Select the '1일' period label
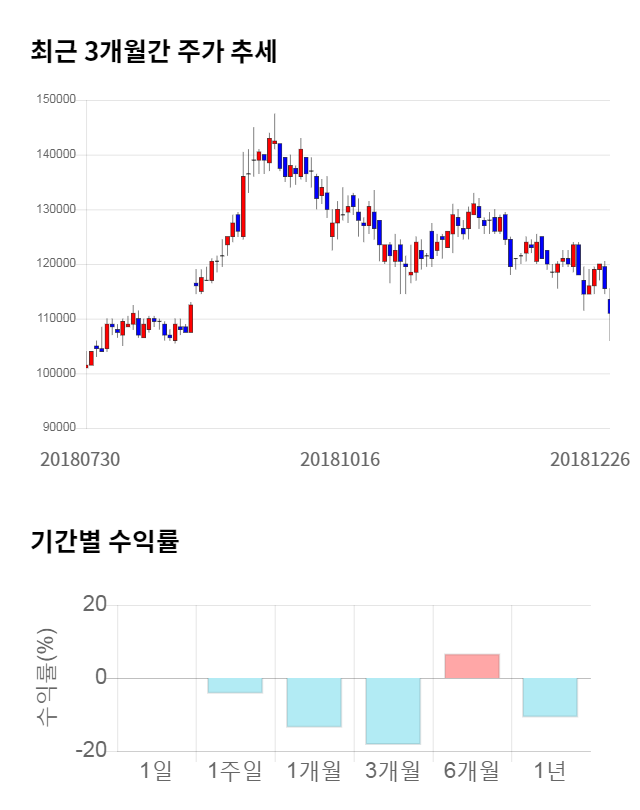The image size is (640, 810). [x=156, y=771]
